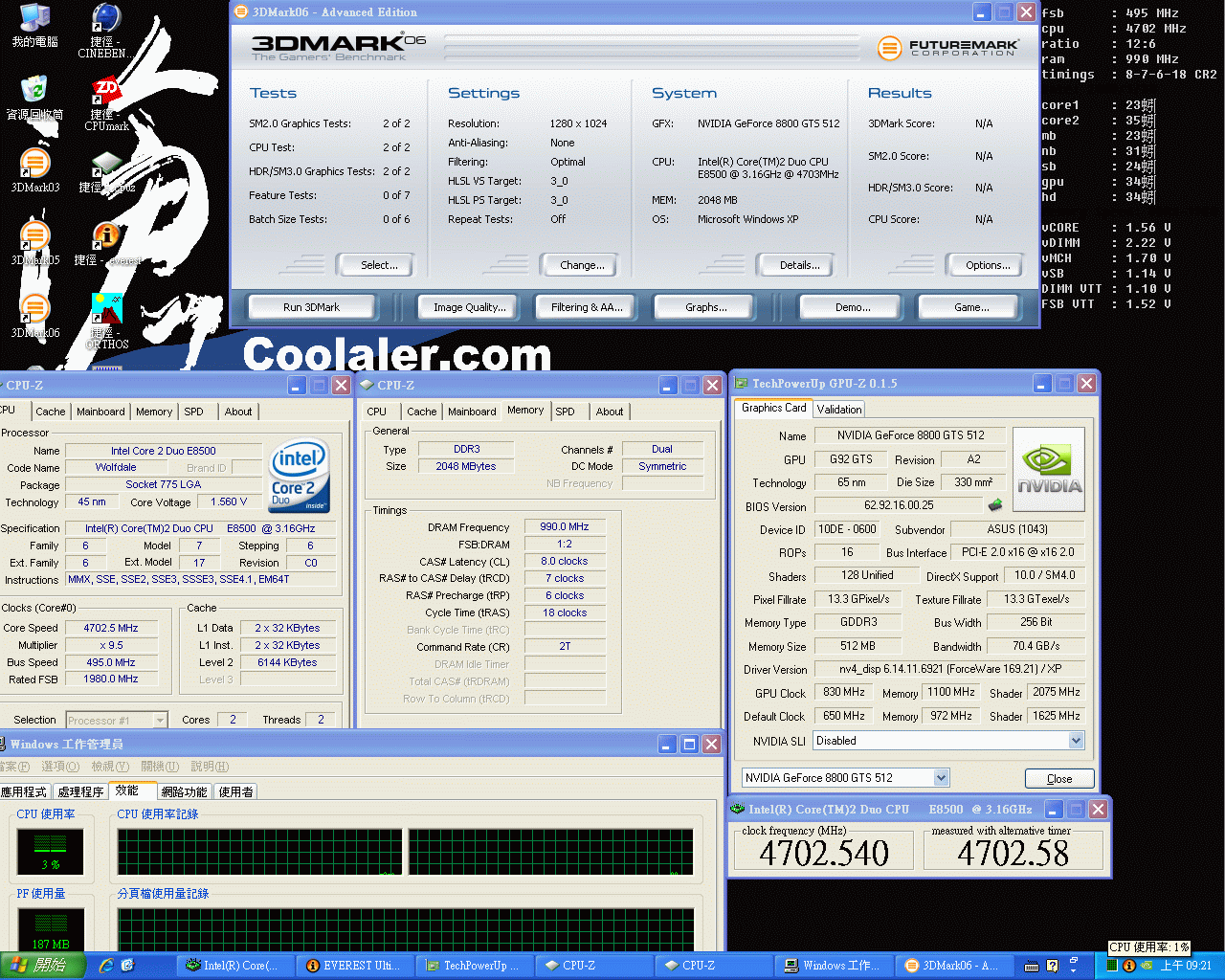Click the clock frequency window title icon
This screenshot has height=980, width=1225.
pyautogui.click(x=737, y=809)
